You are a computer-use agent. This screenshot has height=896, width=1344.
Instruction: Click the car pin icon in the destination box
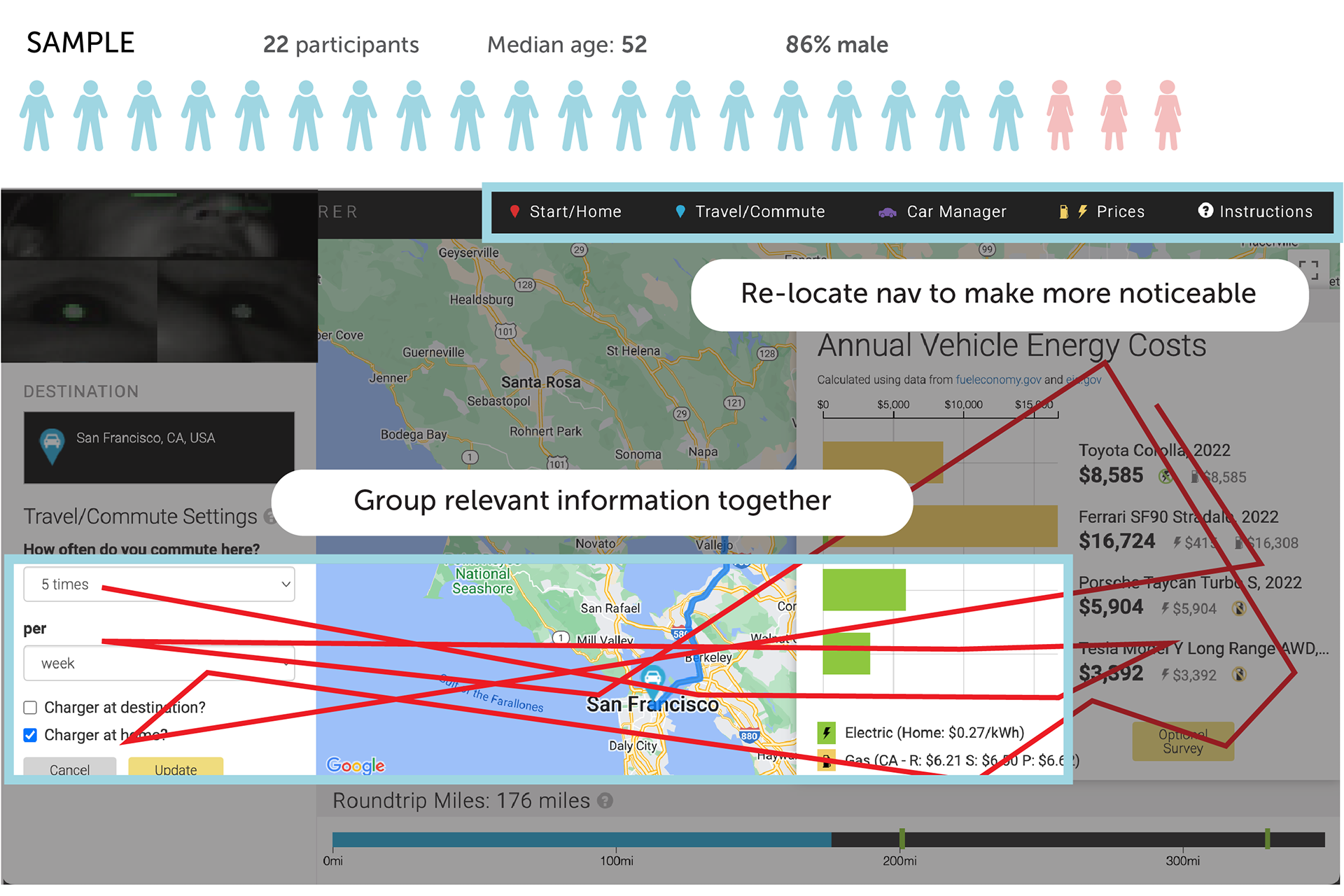(x=52, y=446)
